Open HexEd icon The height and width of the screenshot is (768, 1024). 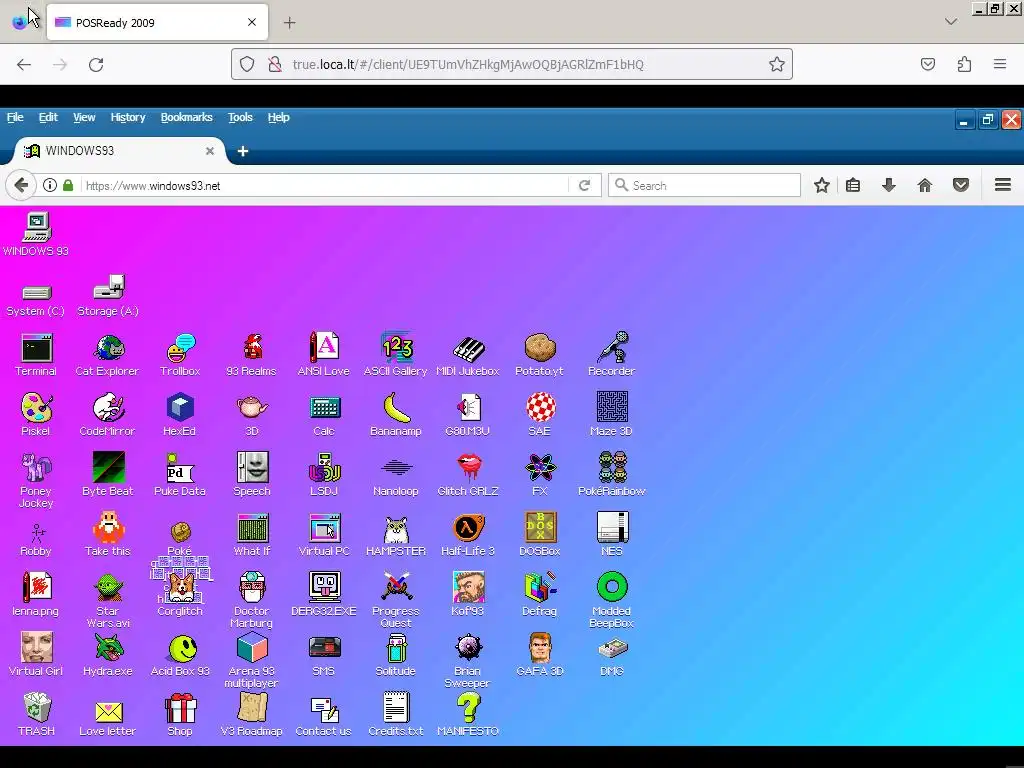coord(180,415)
